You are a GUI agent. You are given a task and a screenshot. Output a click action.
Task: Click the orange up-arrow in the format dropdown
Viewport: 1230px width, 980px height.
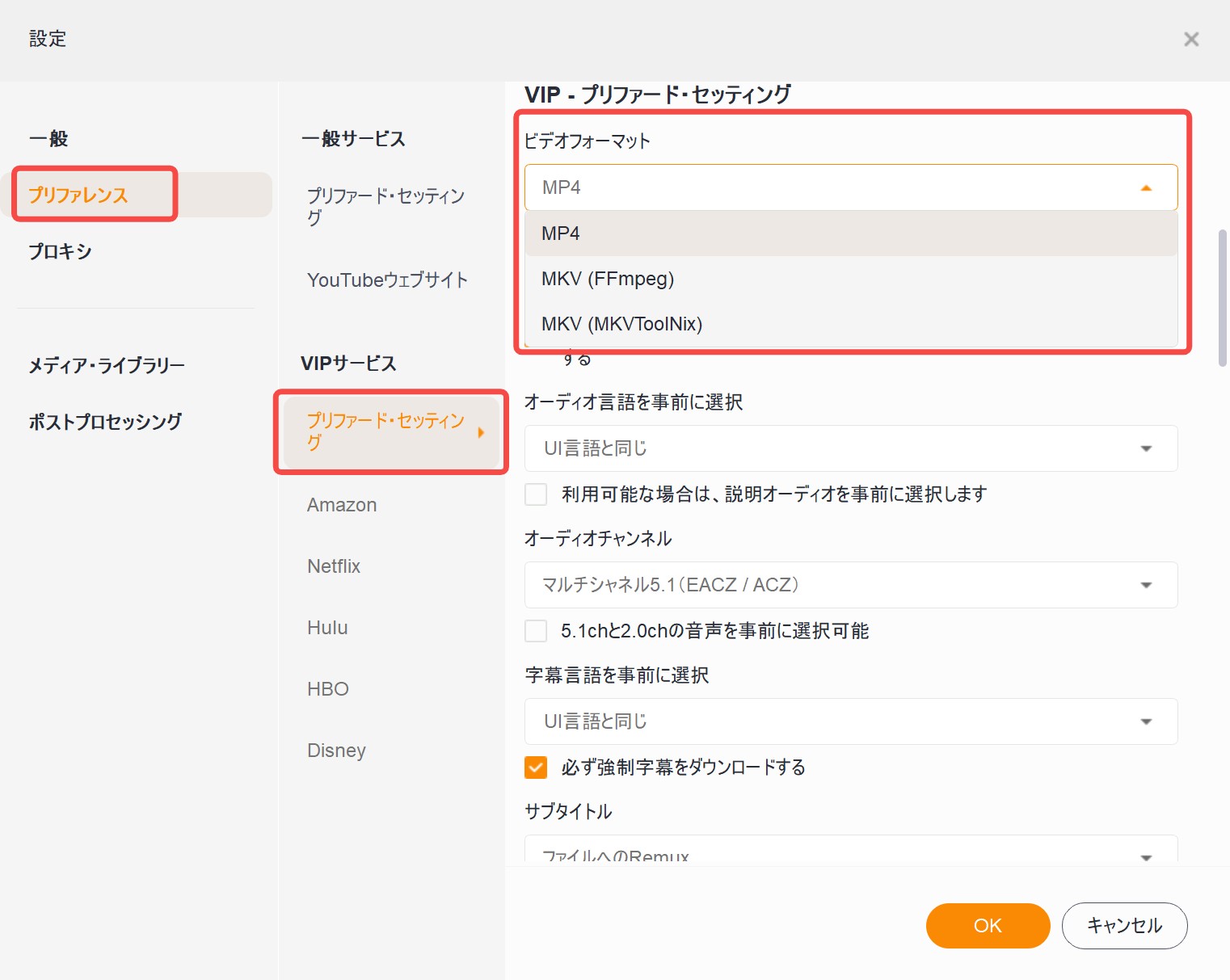point(1146,188)
